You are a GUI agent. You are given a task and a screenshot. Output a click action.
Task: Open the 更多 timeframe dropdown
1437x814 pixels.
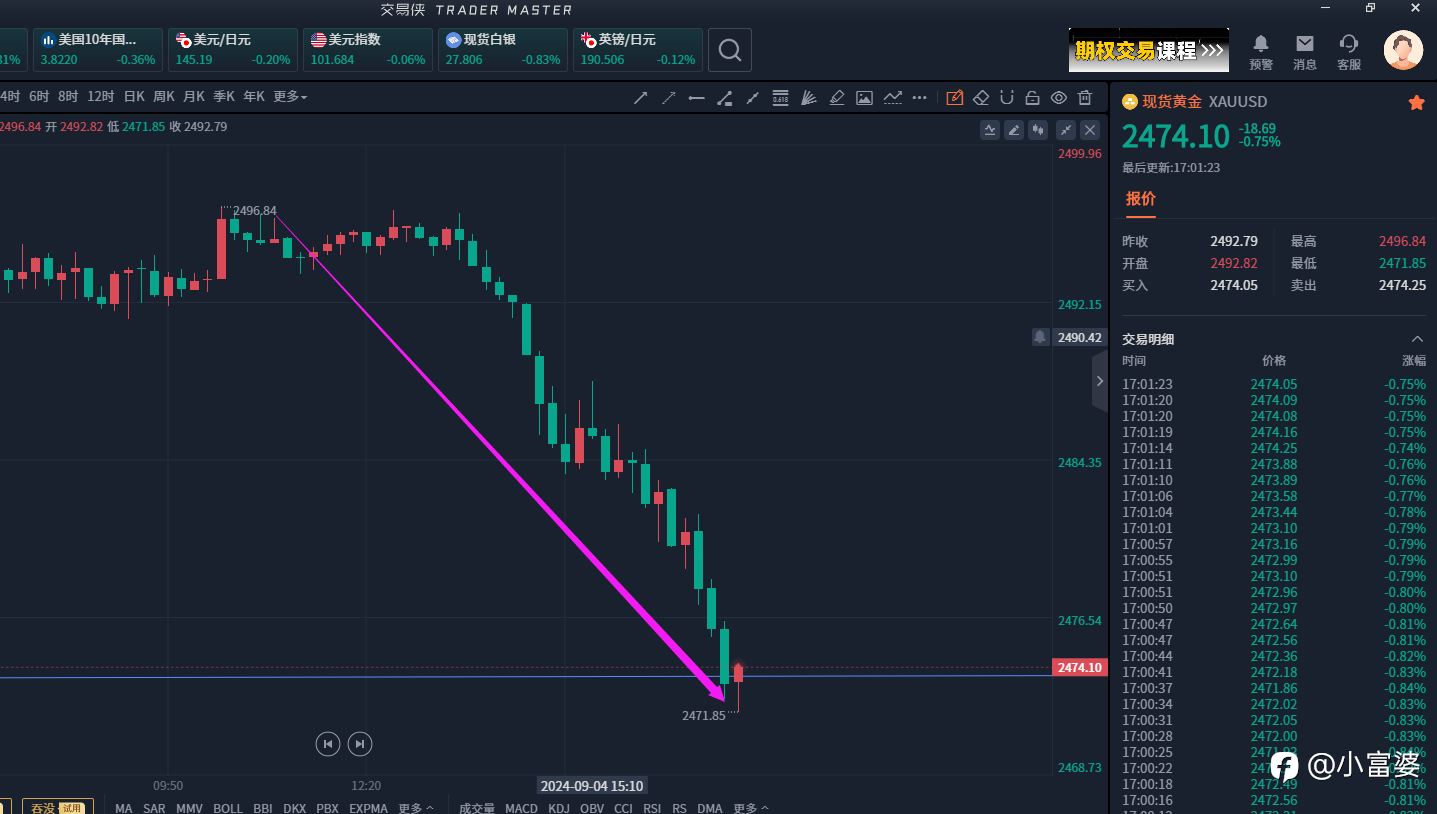coord(290,97)
